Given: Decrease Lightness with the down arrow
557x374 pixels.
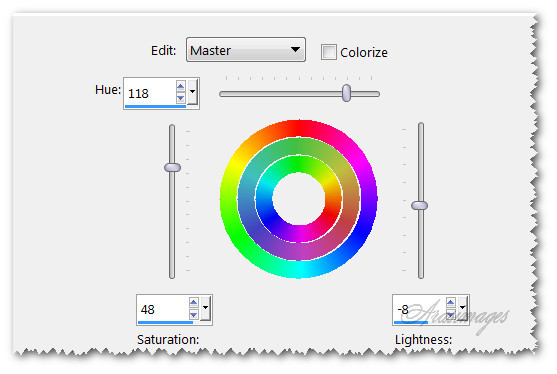Looking at the screenshot, I should [450, 314].
